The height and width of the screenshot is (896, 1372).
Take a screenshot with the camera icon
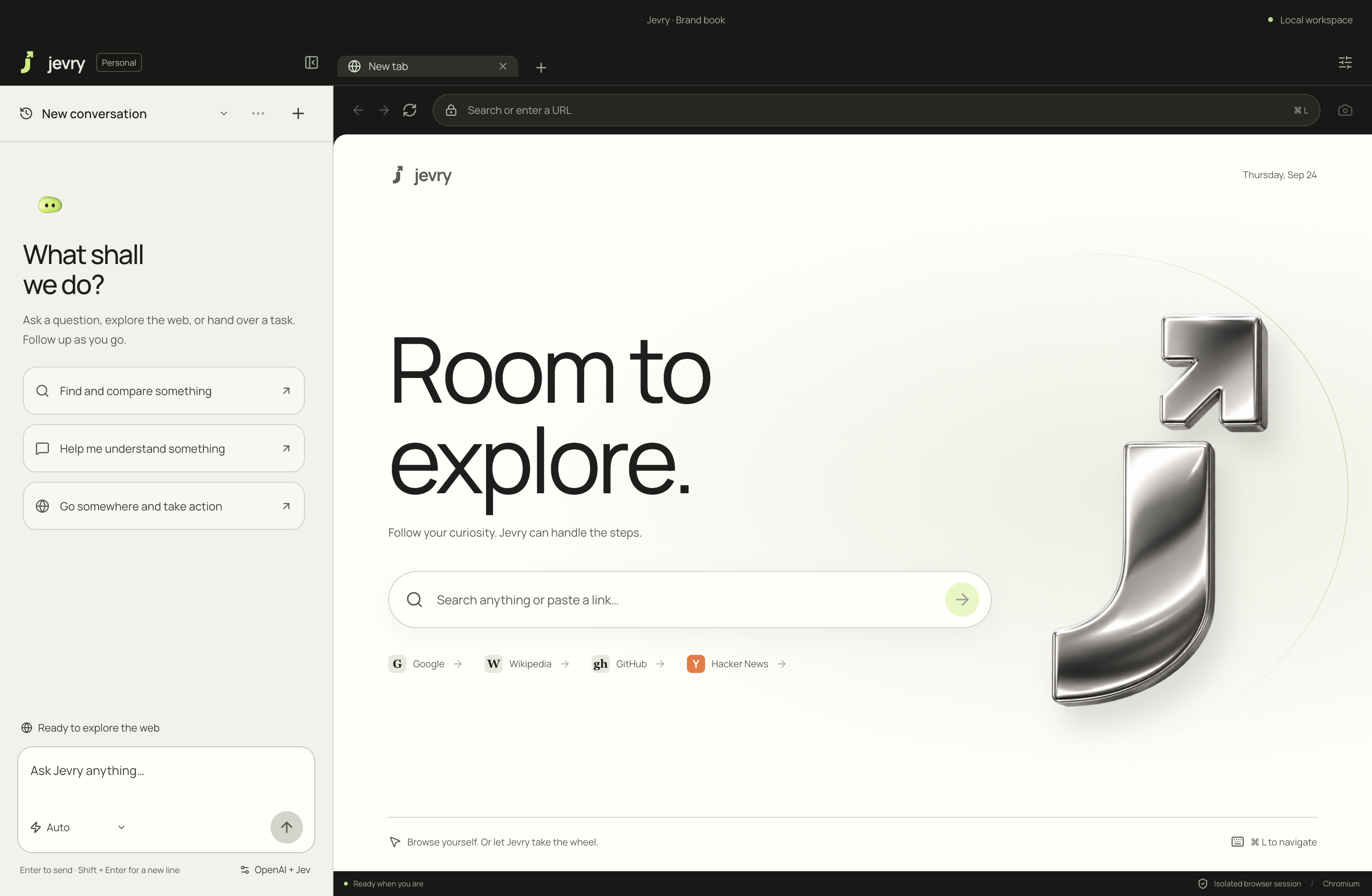1345,110
